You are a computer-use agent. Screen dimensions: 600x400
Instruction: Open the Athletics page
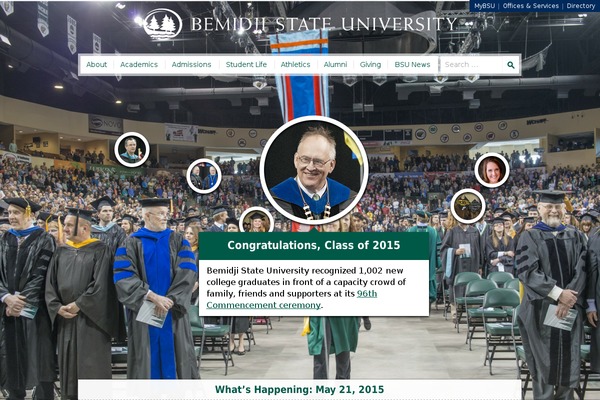pyautogui.click(x=295, y=65)
